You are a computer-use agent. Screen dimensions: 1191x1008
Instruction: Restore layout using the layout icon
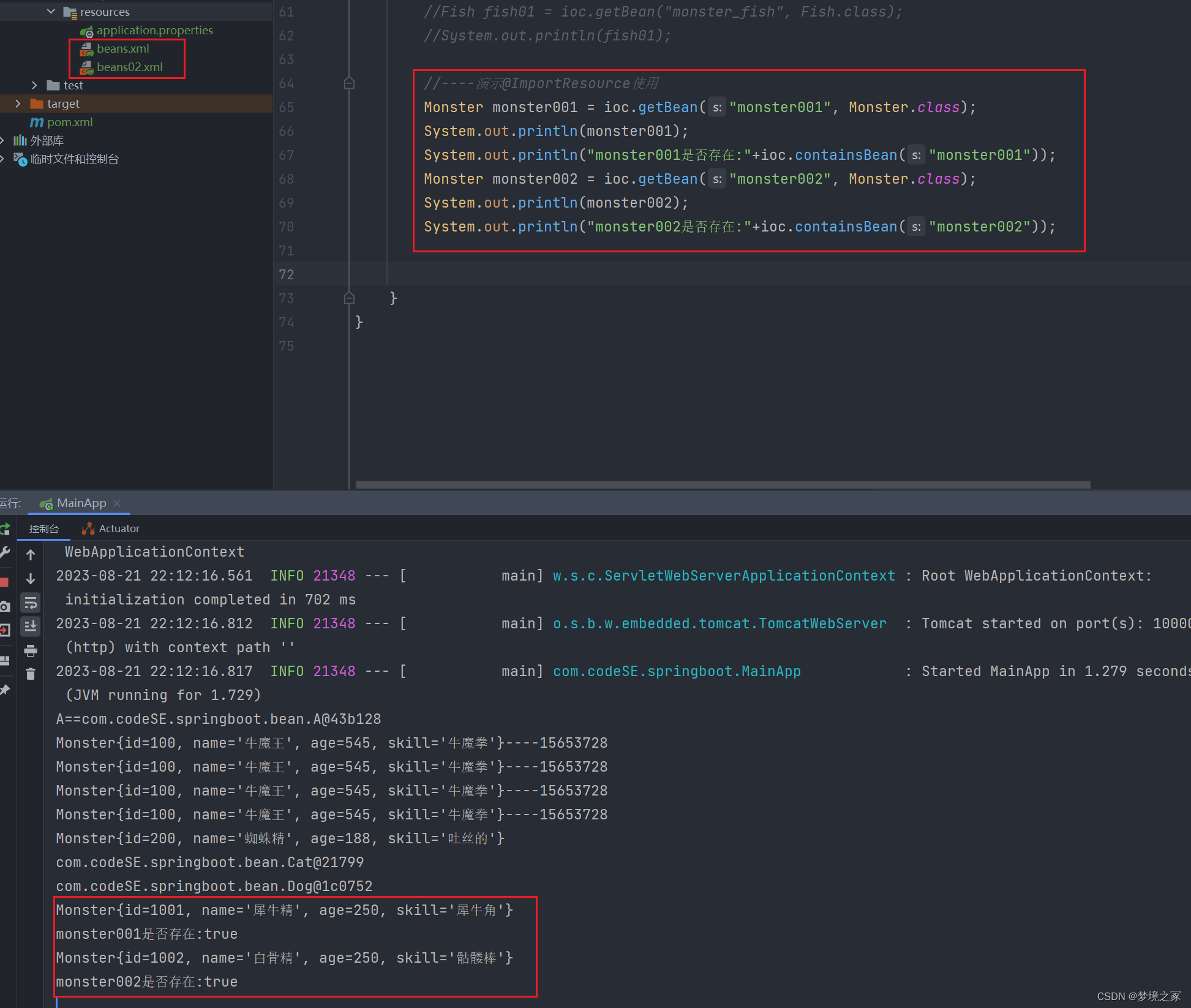[5, 660]
